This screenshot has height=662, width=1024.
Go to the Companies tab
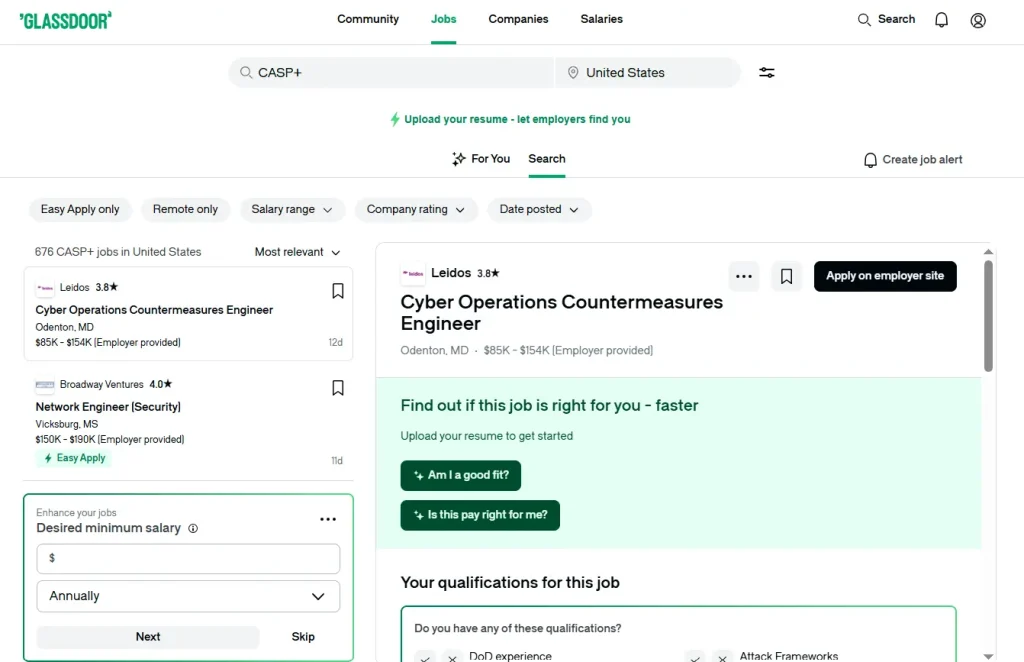pos(519,20)
